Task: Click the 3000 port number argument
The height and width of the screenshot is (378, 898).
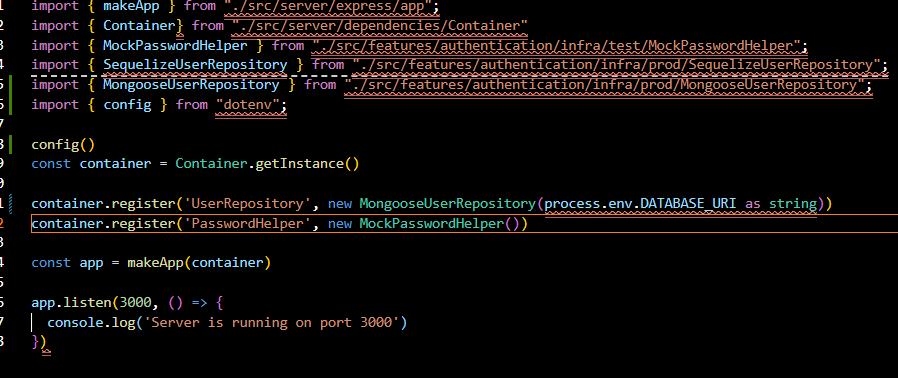Action: pos(135,302)
